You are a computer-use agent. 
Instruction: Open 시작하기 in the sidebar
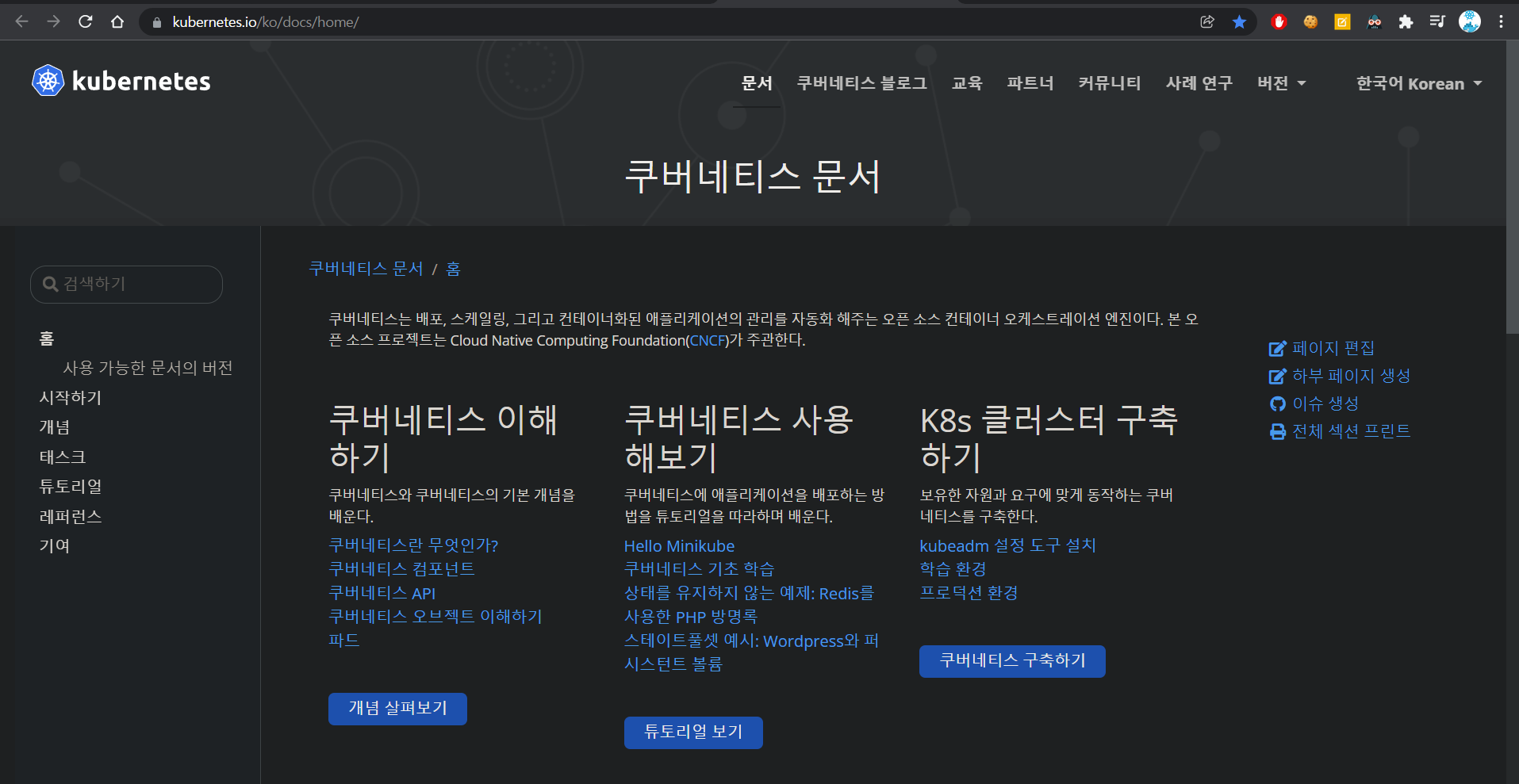(x=71, y=398)
